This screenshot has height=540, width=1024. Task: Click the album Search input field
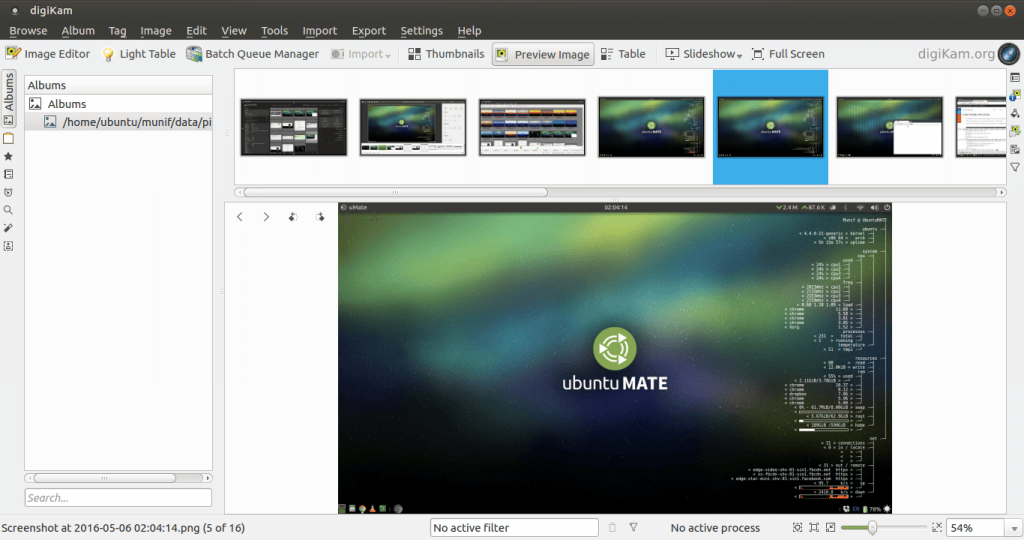pyautogui.click(x=118, y=497)
